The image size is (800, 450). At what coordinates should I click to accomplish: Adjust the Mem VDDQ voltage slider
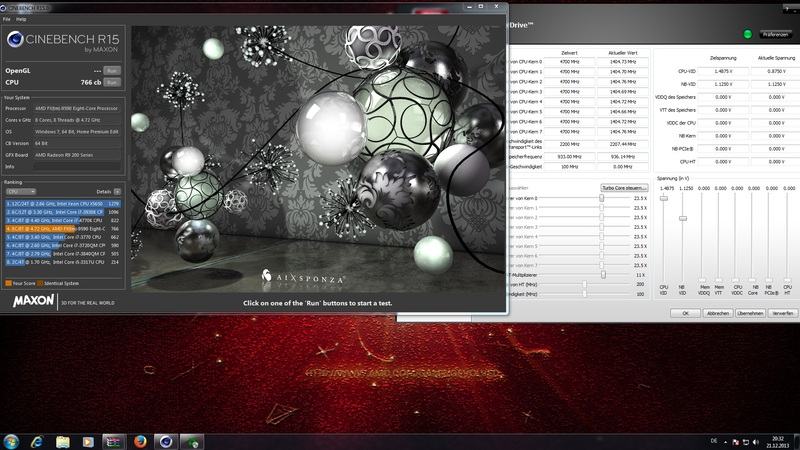point(703,280)
